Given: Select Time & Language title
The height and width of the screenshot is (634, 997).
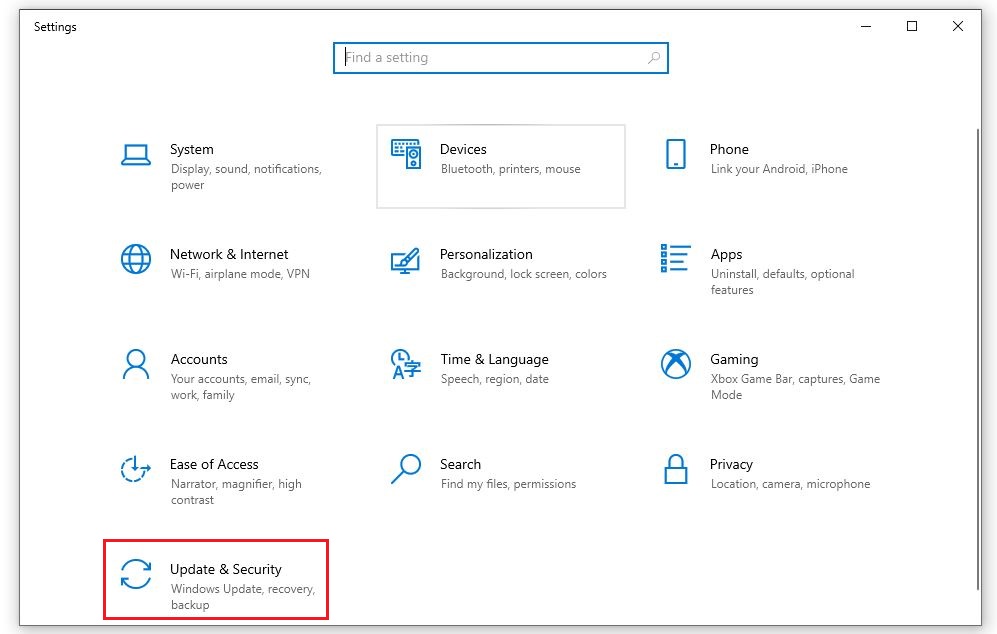Looking at the screenshot, I should (x=494, y=359).
